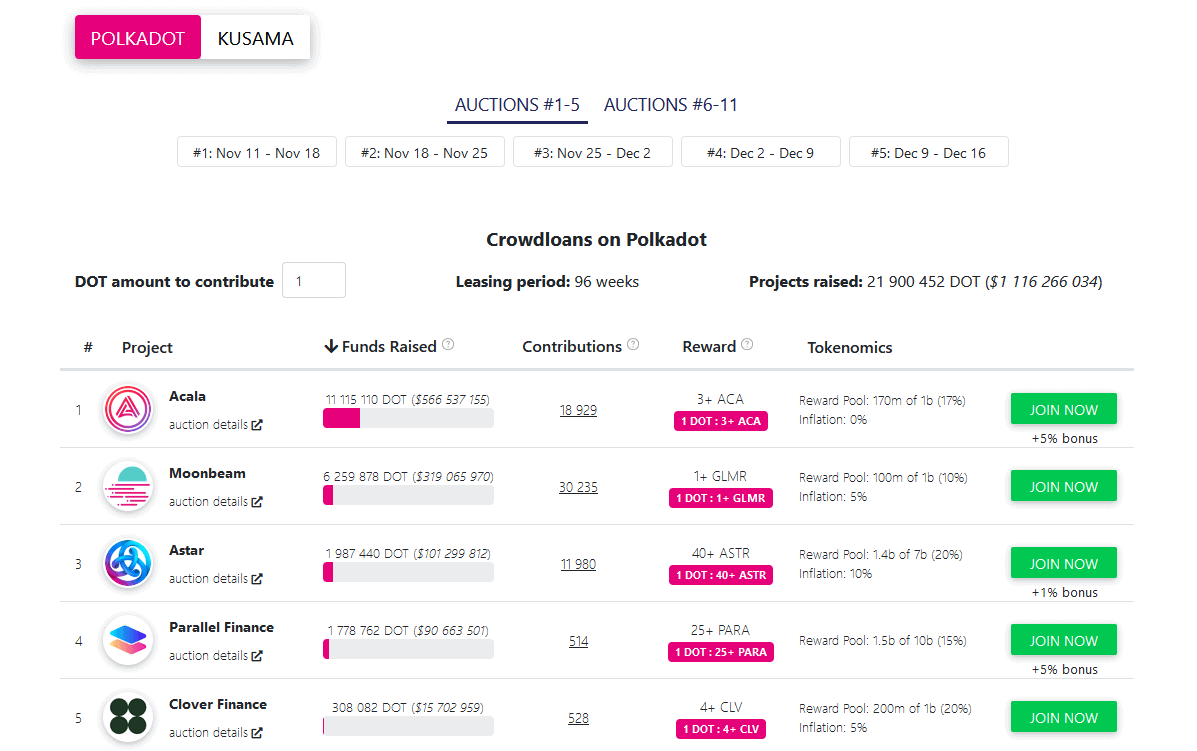Open the Auctions #6-11 tab

671,105
